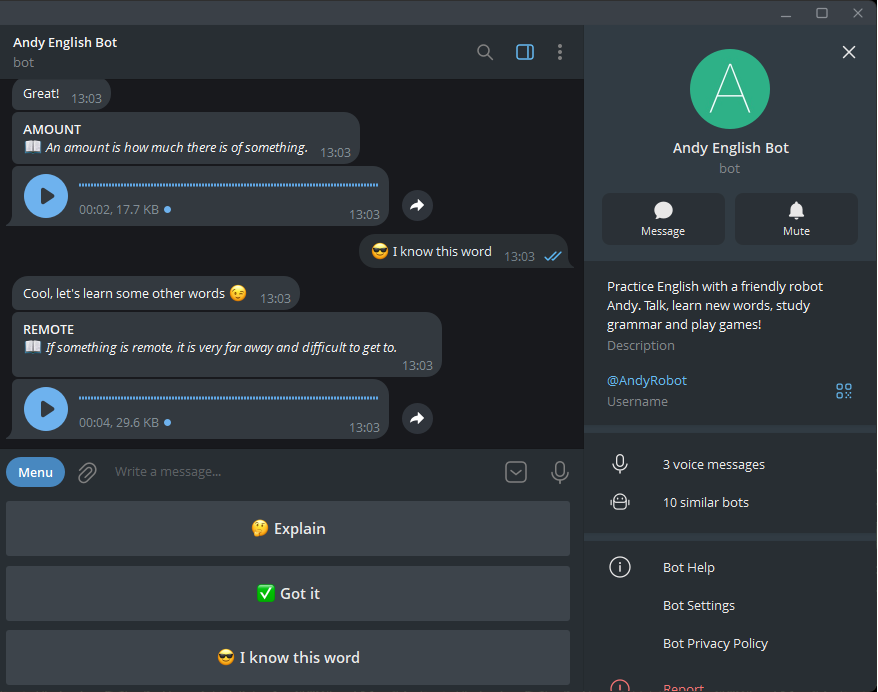Open the three-dot chat options menu
Screen dimensions: 878x692
tap(560, 52)
